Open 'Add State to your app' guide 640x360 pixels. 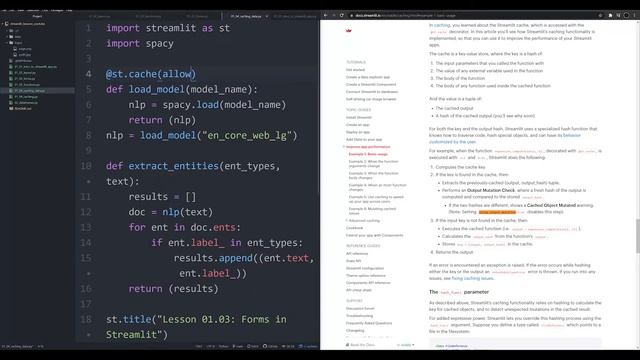point(364,140)
